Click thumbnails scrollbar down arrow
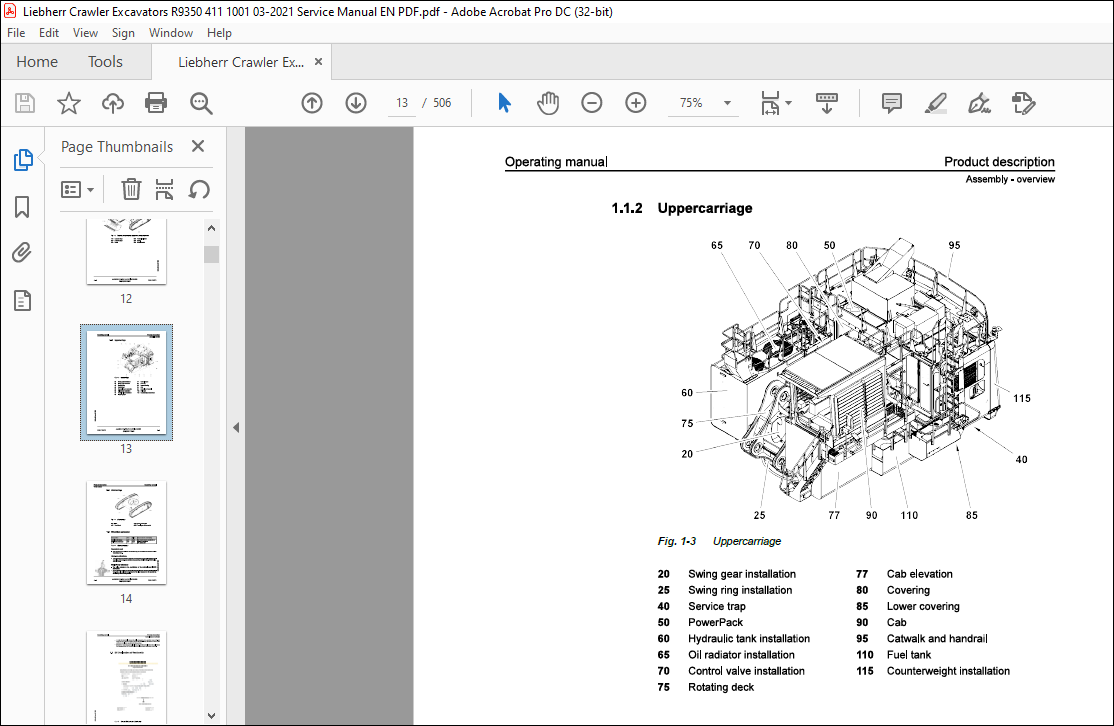Viewport: 1114px width, 726px height. tap(211, 715)
